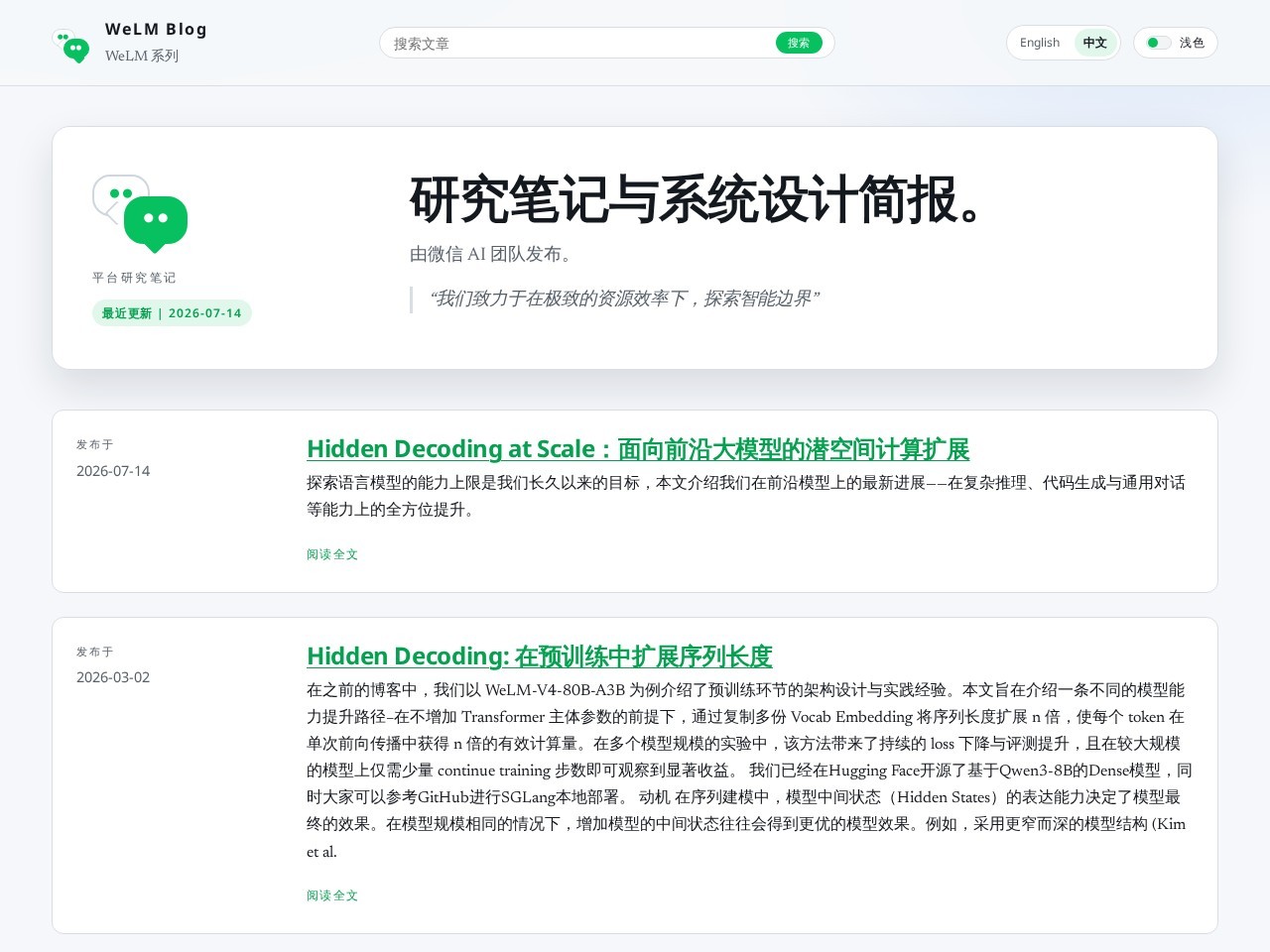
Task: Click the quote 我们致力于在极致的资源效率下，探索智能边界
Action: pos(624,298)
